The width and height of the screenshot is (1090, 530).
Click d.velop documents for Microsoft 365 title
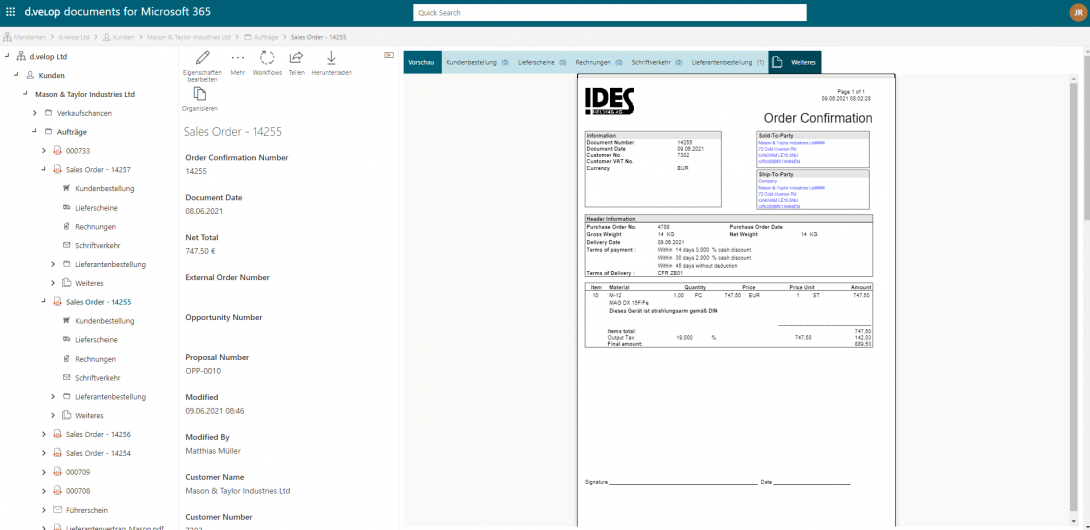pyautogui.click(x=117, y=13)
